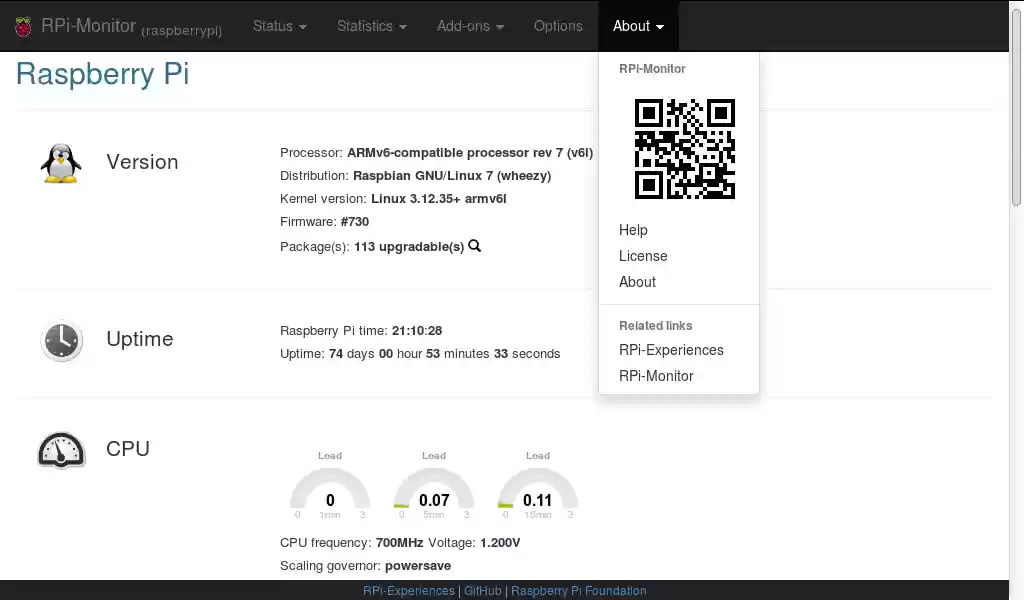
Task: Click the 5min load gauge indicator
Action: tap(434, 490)
